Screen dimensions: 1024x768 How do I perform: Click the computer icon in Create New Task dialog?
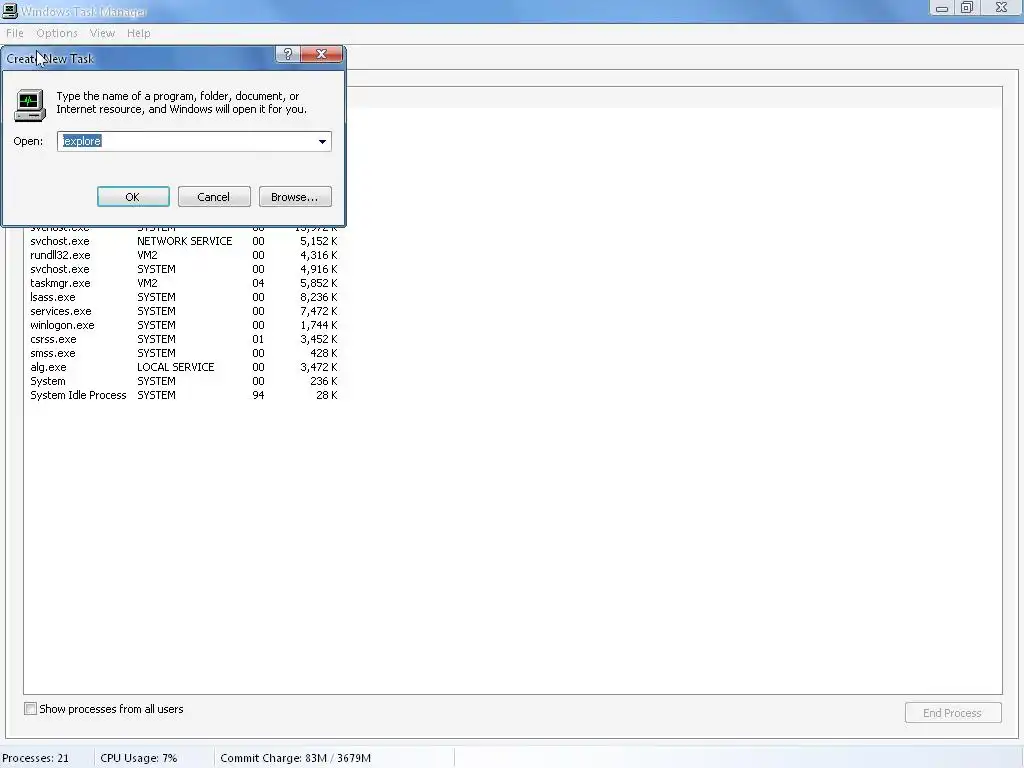pos(30,105)
